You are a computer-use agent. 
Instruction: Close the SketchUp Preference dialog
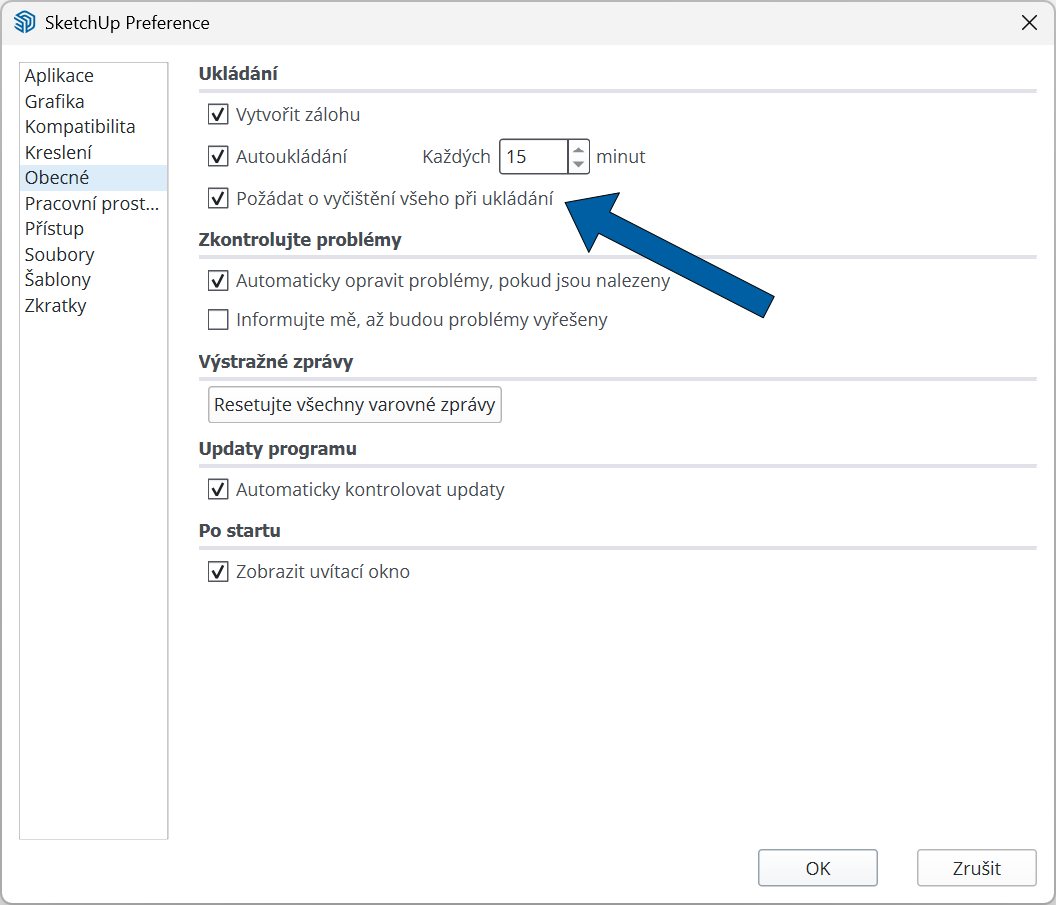click(1028, 22)
